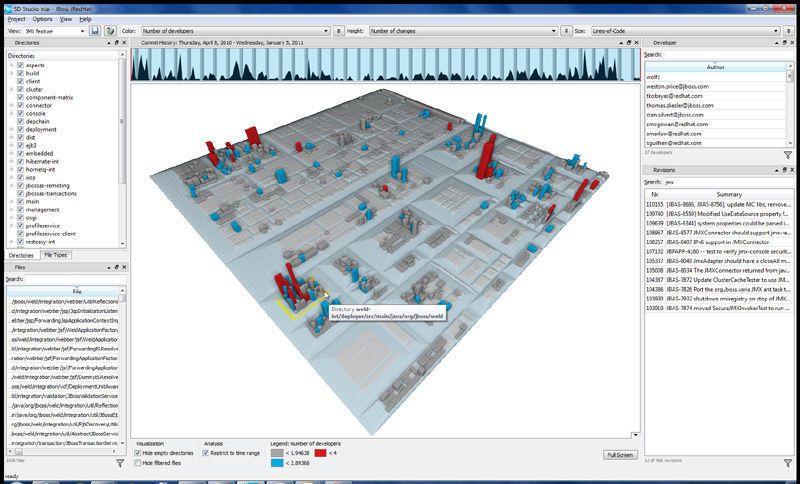Toggle Restrict to time range checkbox
Image resolution: width=800 pixels, height=484 pixels.
click(206, 453)
